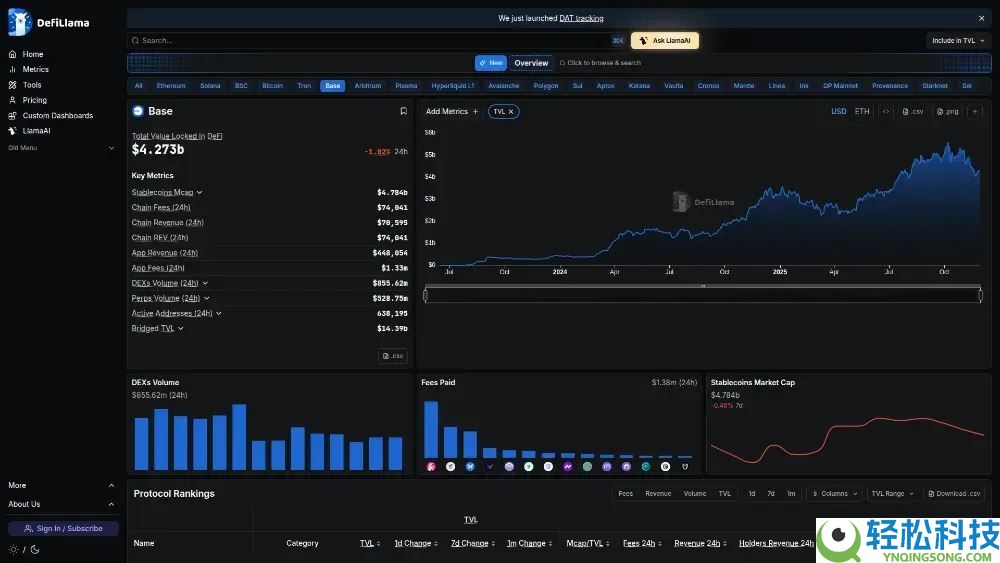Open the chart embed code icon
1000x563 pixels.
886,112
